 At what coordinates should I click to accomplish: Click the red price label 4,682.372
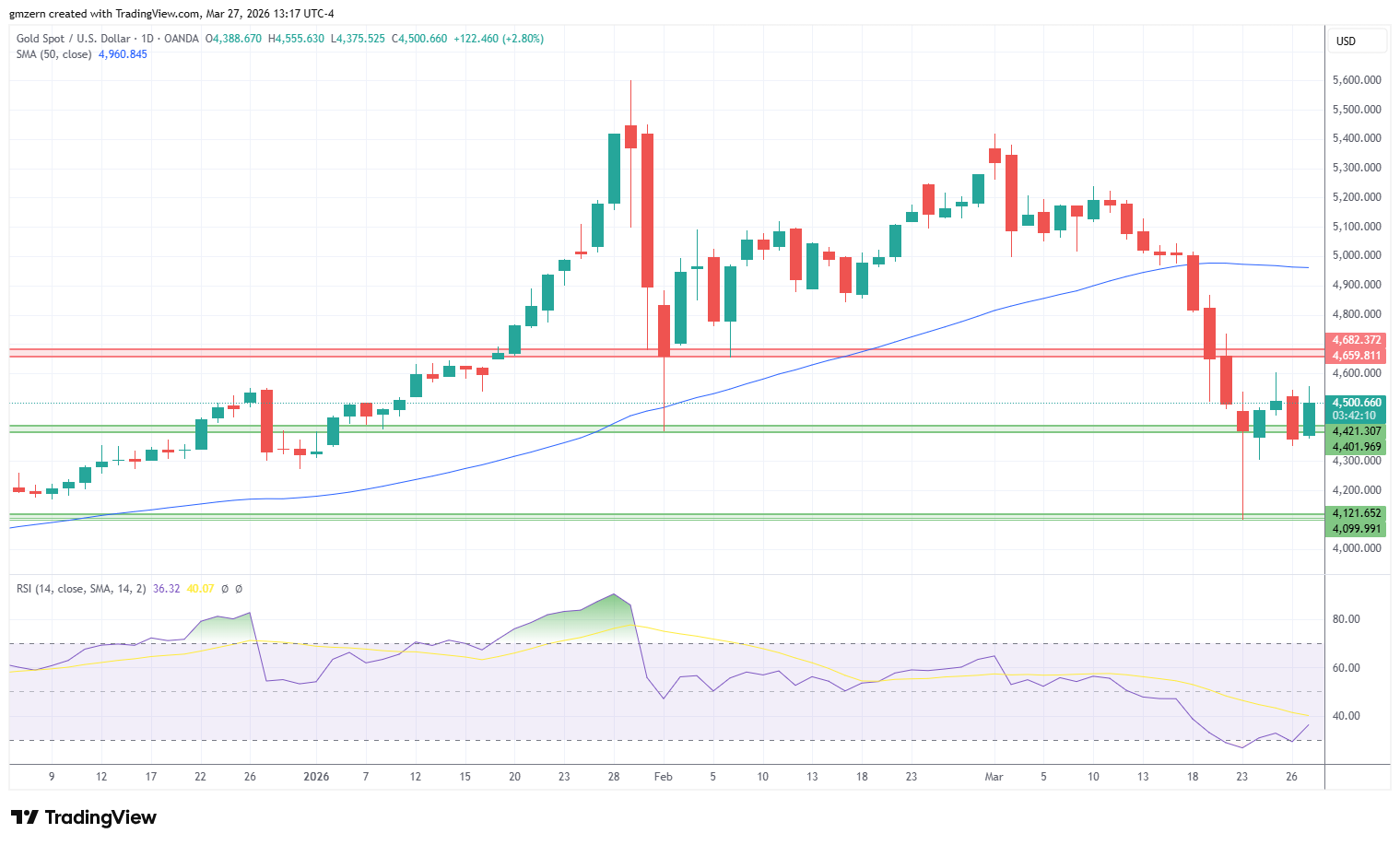[1357, 340]
